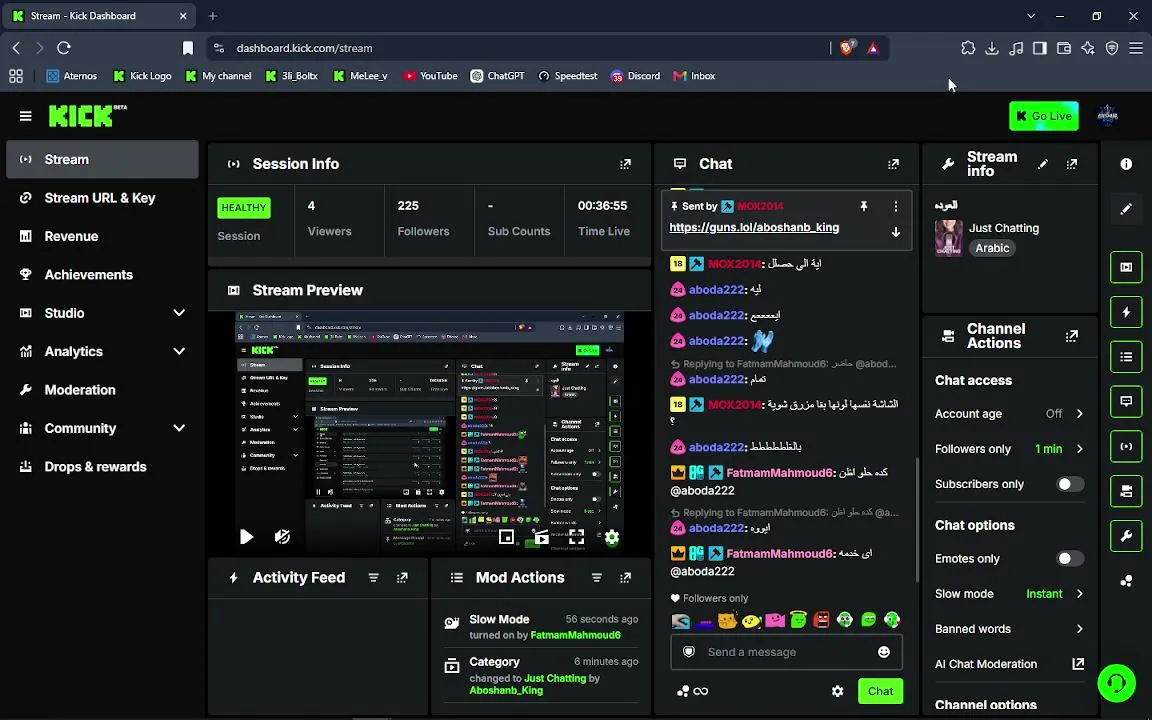The width and height of the screenshot is (1152, 720).
Task: Pop out the Chat panel
Action: [893, 164]
